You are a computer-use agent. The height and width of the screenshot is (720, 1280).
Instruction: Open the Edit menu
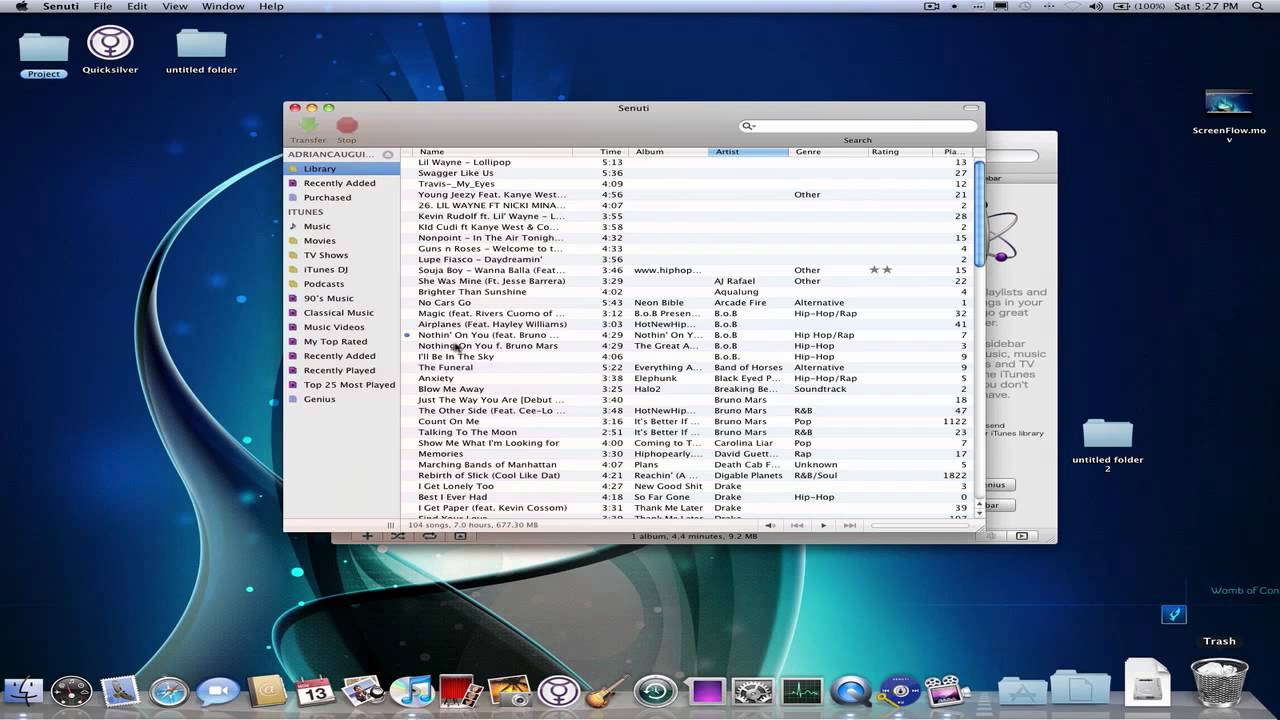[137, 6]
